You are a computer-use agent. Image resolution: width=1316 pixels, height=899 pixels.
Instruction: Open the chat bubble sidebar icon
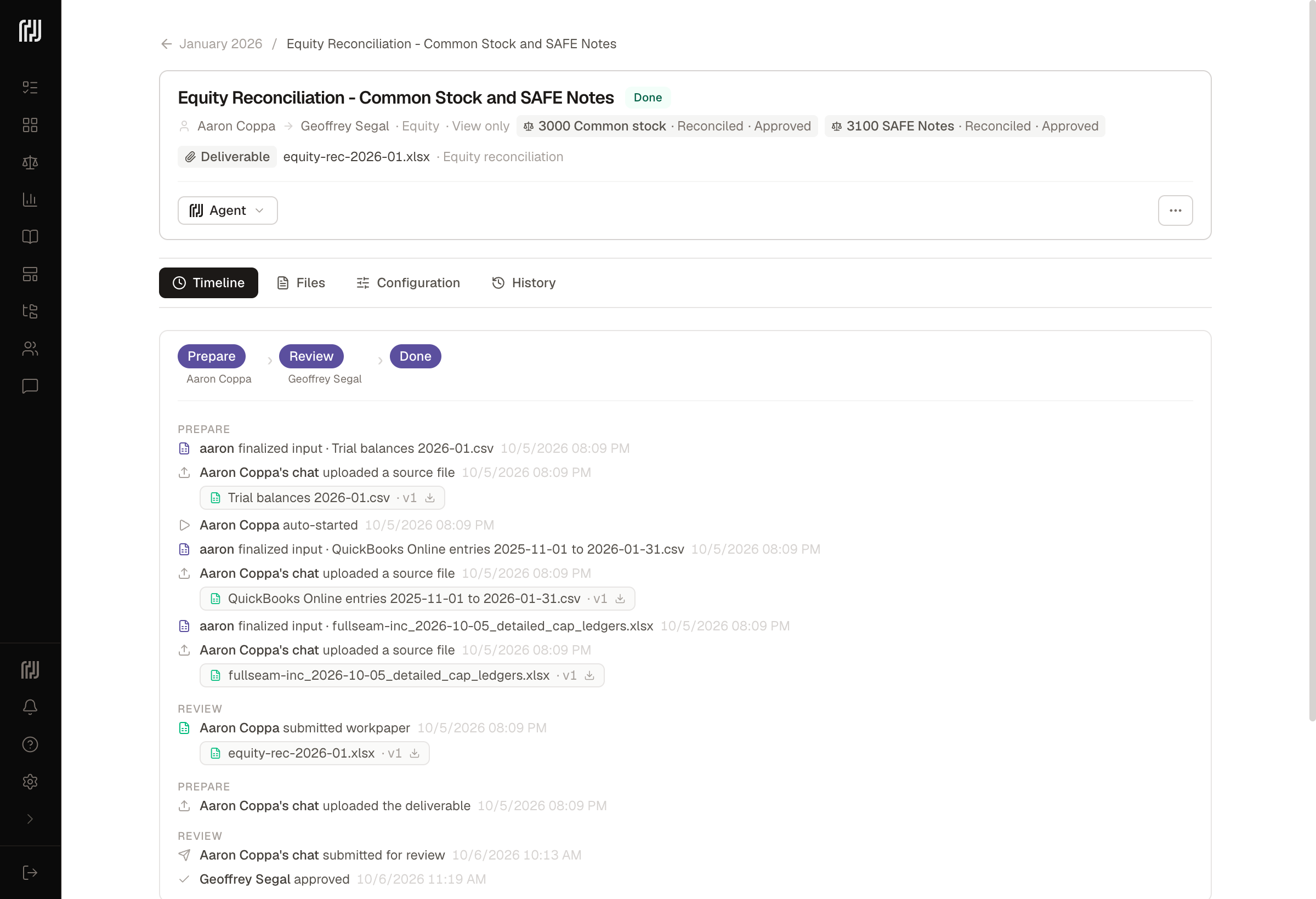pyautogui.click(x=30, y=386)
